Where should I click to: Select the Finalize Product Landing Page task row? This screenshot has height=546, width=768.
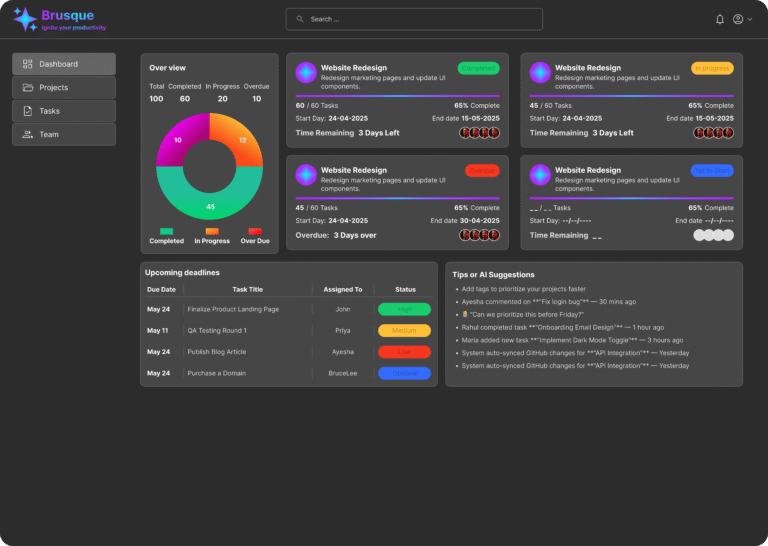click(233, 309)
